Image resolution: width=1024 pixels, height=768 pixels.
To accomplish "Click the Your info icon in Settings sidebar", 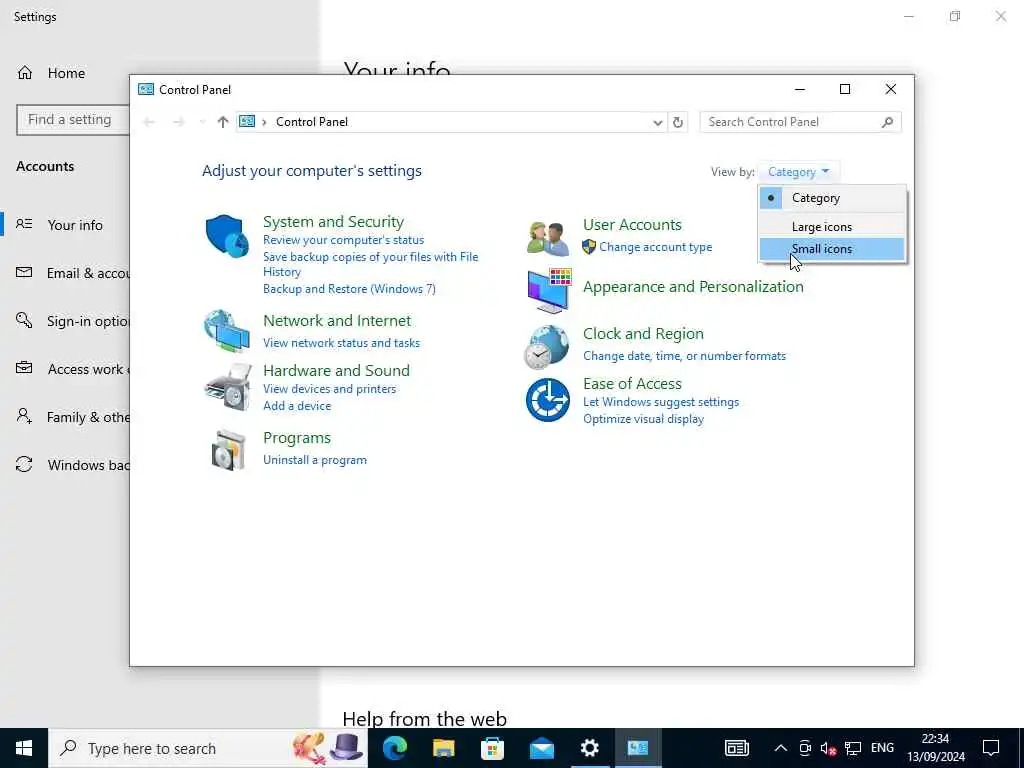I will (24, 225).
